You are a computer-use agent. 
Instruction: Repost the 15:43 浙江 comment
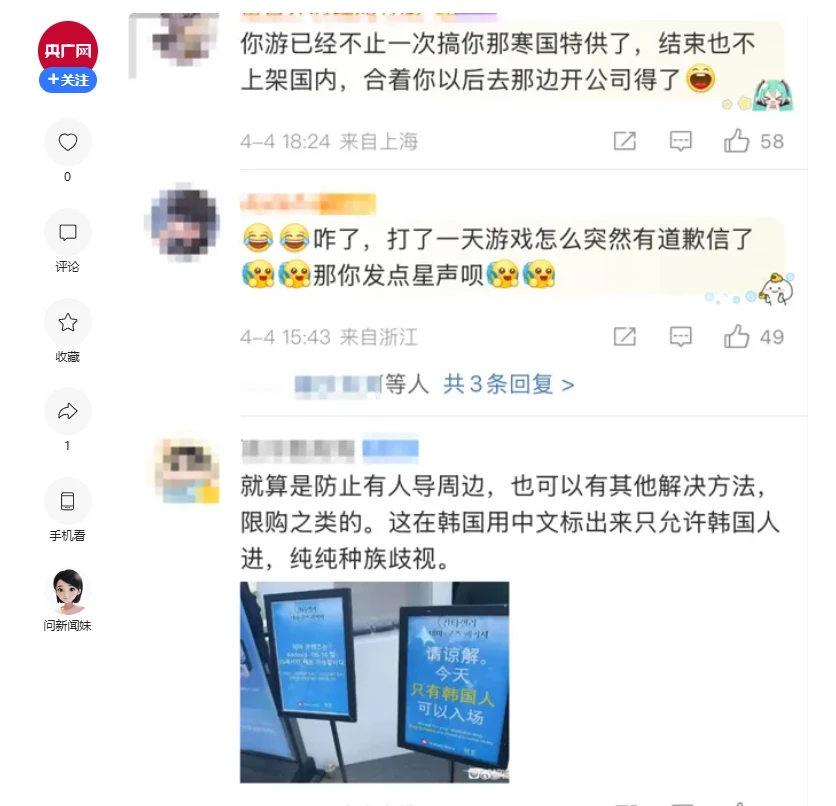pos(625,337)
